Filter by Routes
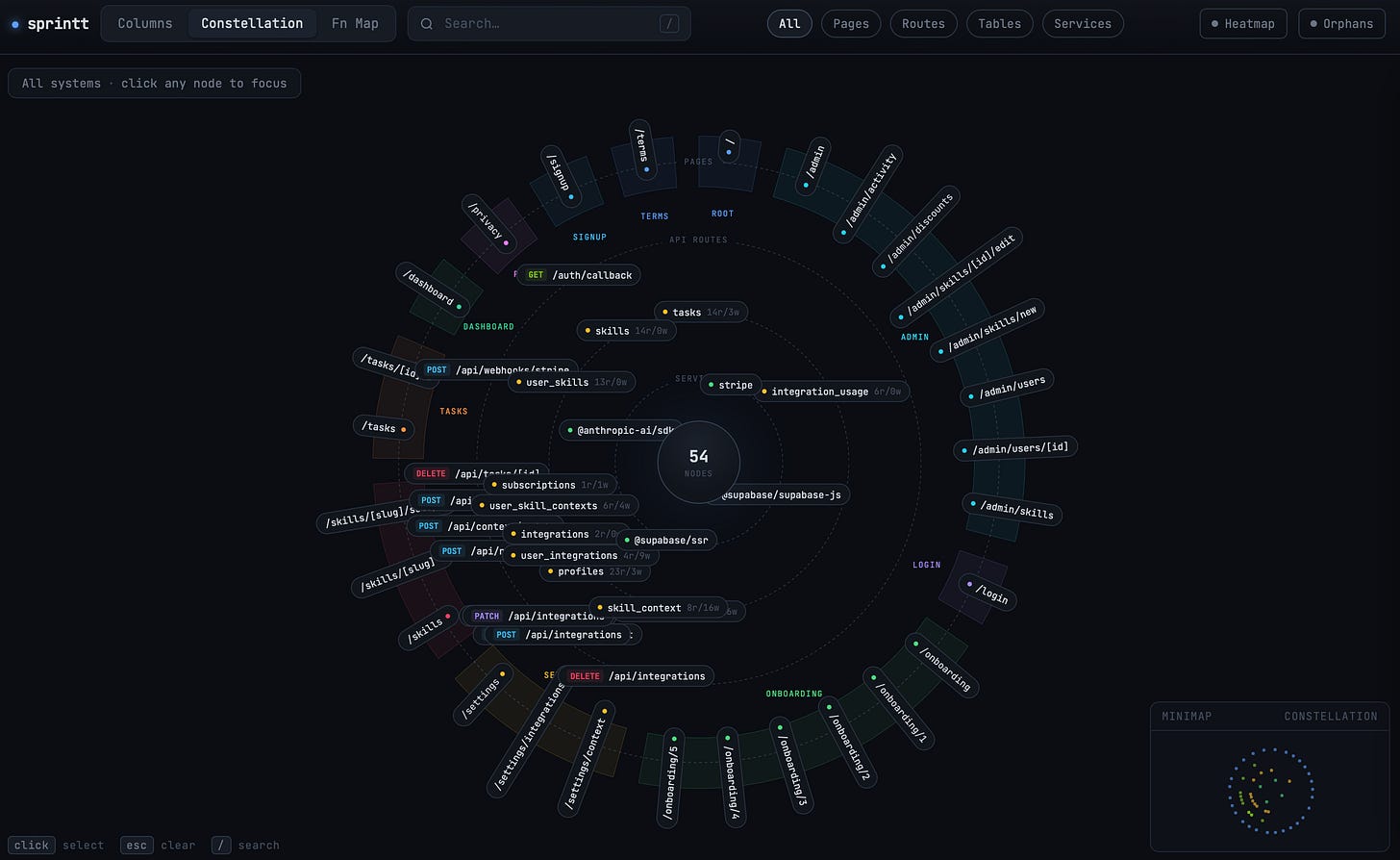This screenshot has width=1400, height=860. [923, 23]
